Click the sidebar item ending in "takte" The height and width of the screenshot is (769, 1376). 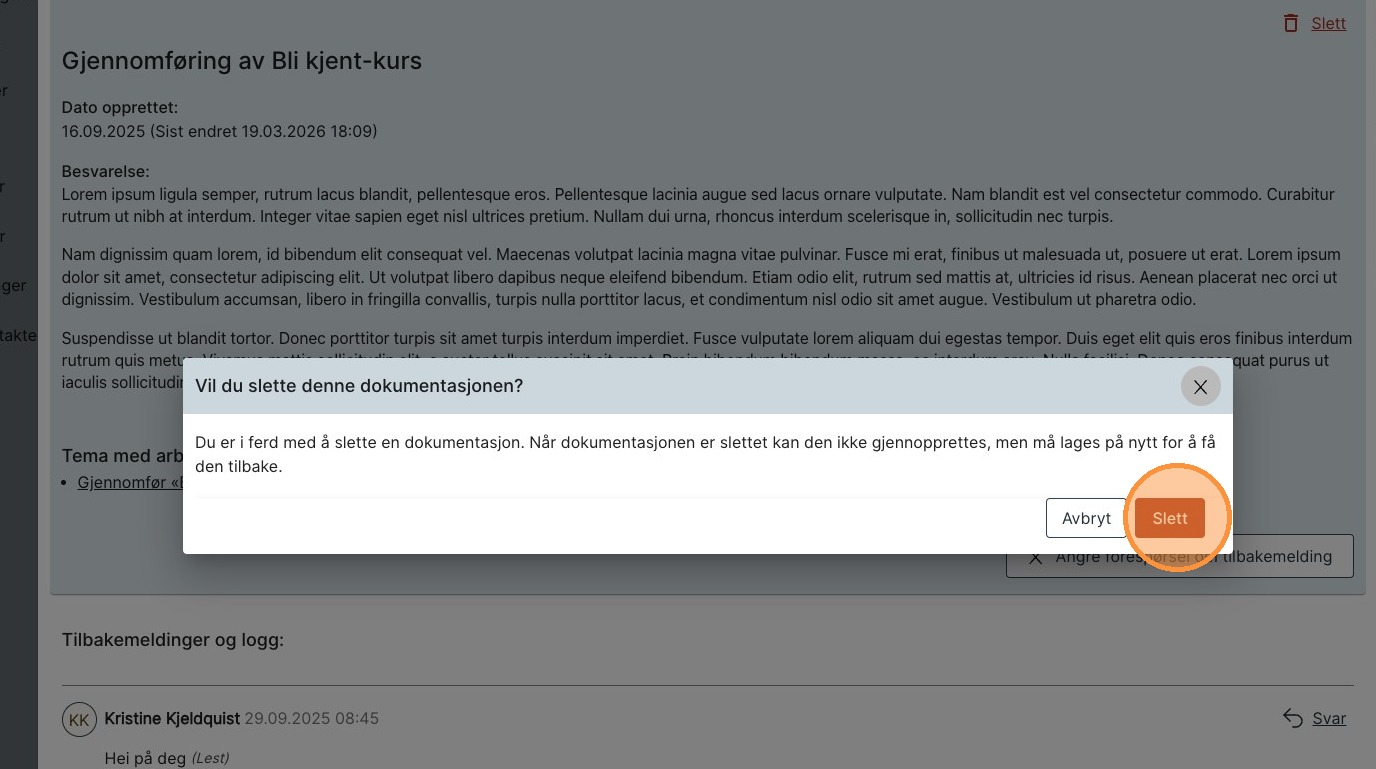[x=17, y=335]
